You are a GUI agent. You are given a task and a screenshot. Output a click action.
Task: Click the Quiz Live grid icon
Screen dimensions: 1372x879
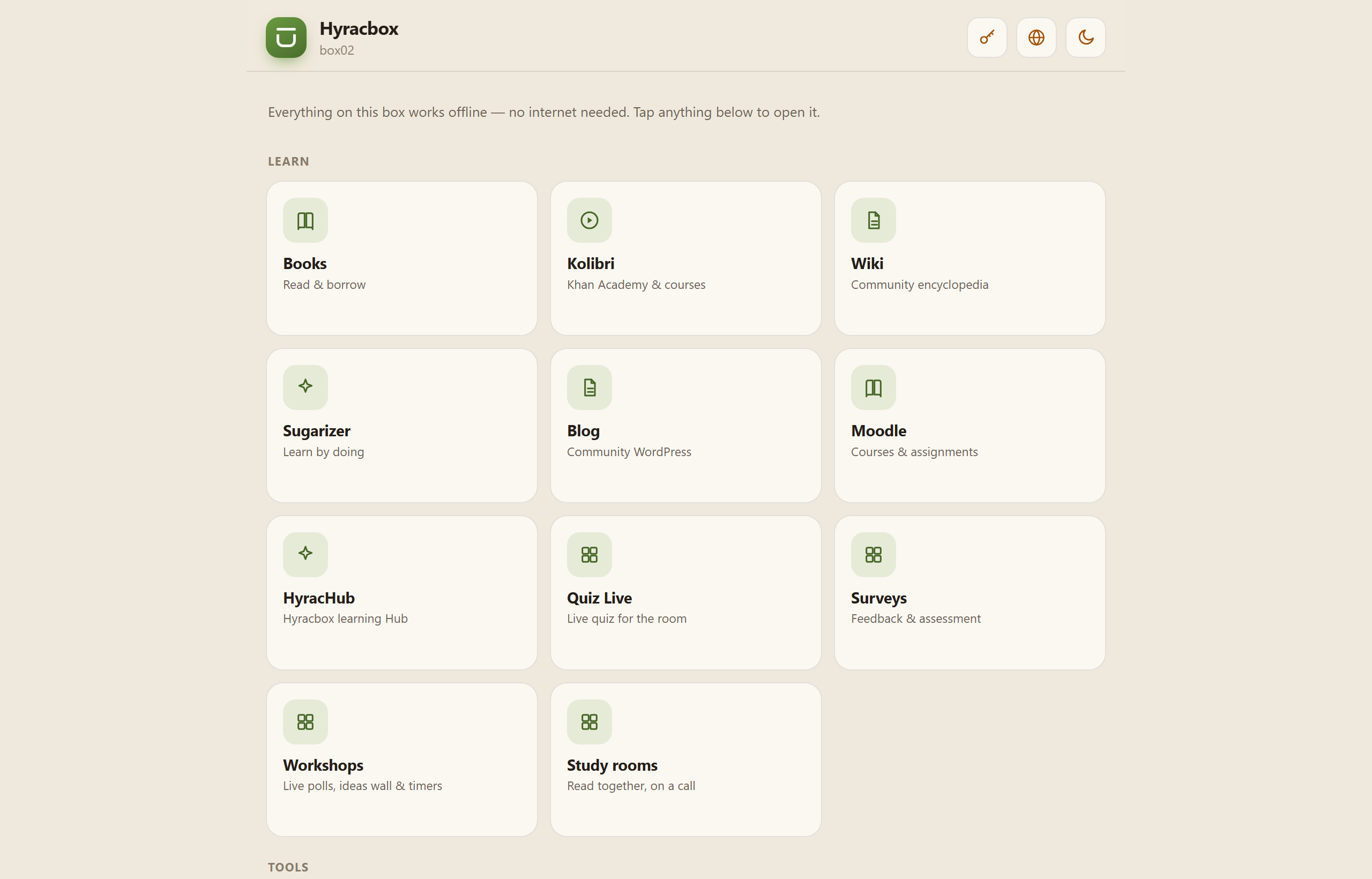[x=590, y=554]
